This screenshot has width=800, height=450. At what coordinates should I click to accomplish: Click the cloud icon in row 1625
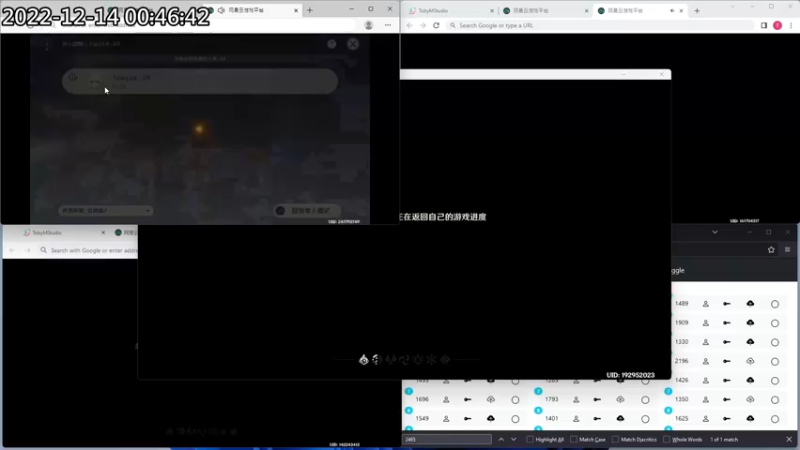click(750, 418)
